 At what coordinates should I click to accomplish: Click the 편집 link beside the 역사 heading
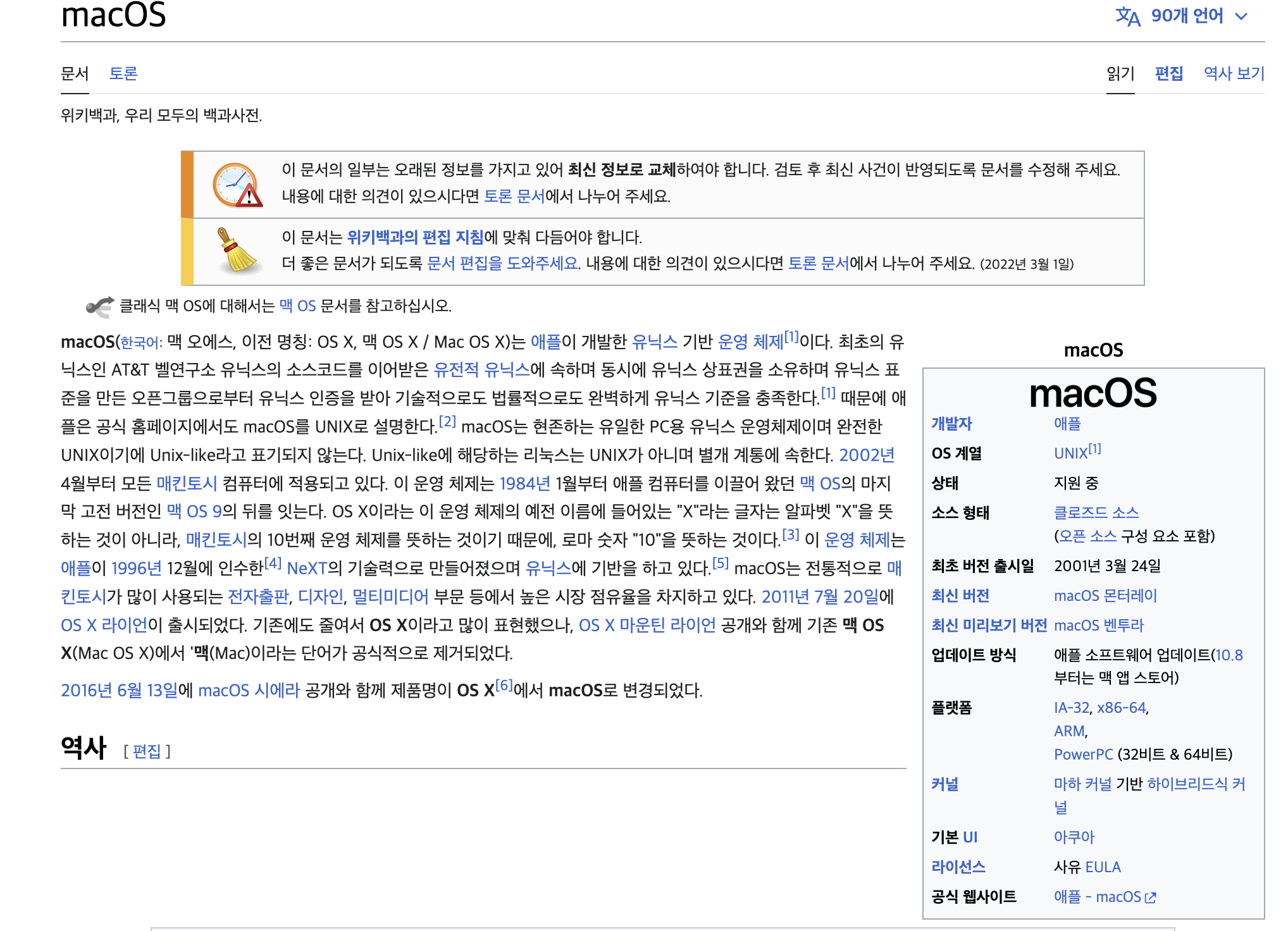147,751
